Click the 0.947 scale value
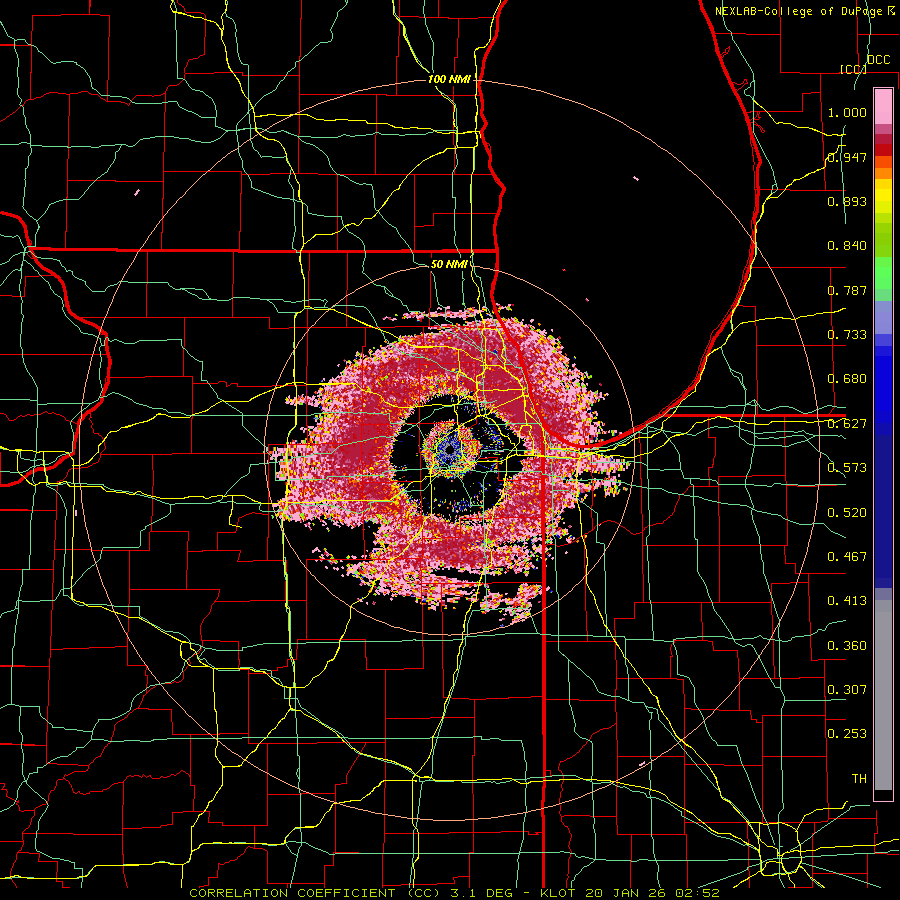Viewport: 900px width, 900px height. point(847,157)
